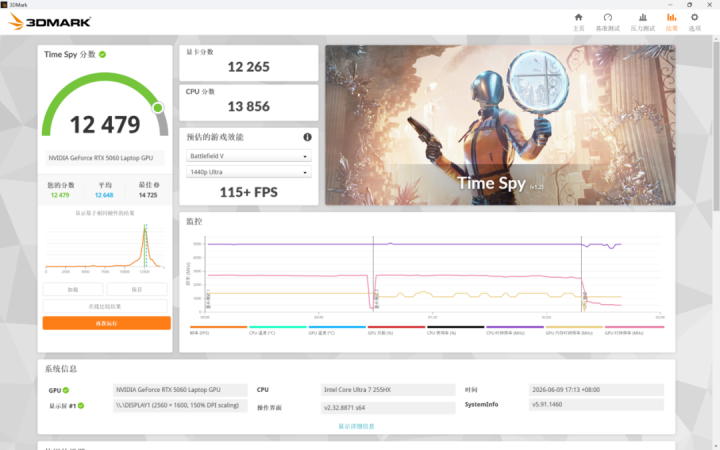The image size is (720, 450).
Task: Click GPU field in 系统信息
Action: [180, 390]
